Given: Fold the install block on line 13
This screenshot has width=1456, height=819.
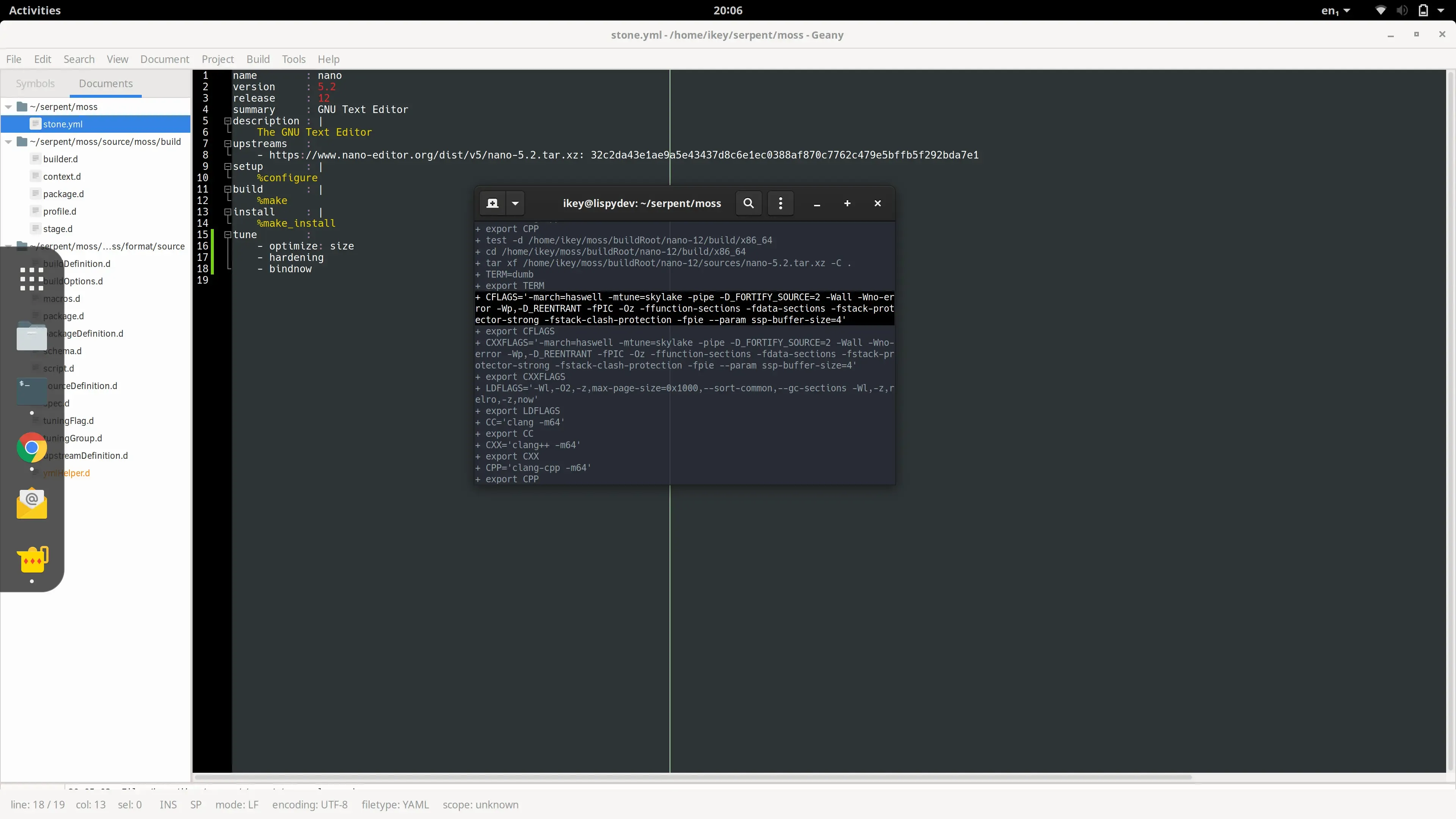Looking at the screenshot, I should [227, 212].
